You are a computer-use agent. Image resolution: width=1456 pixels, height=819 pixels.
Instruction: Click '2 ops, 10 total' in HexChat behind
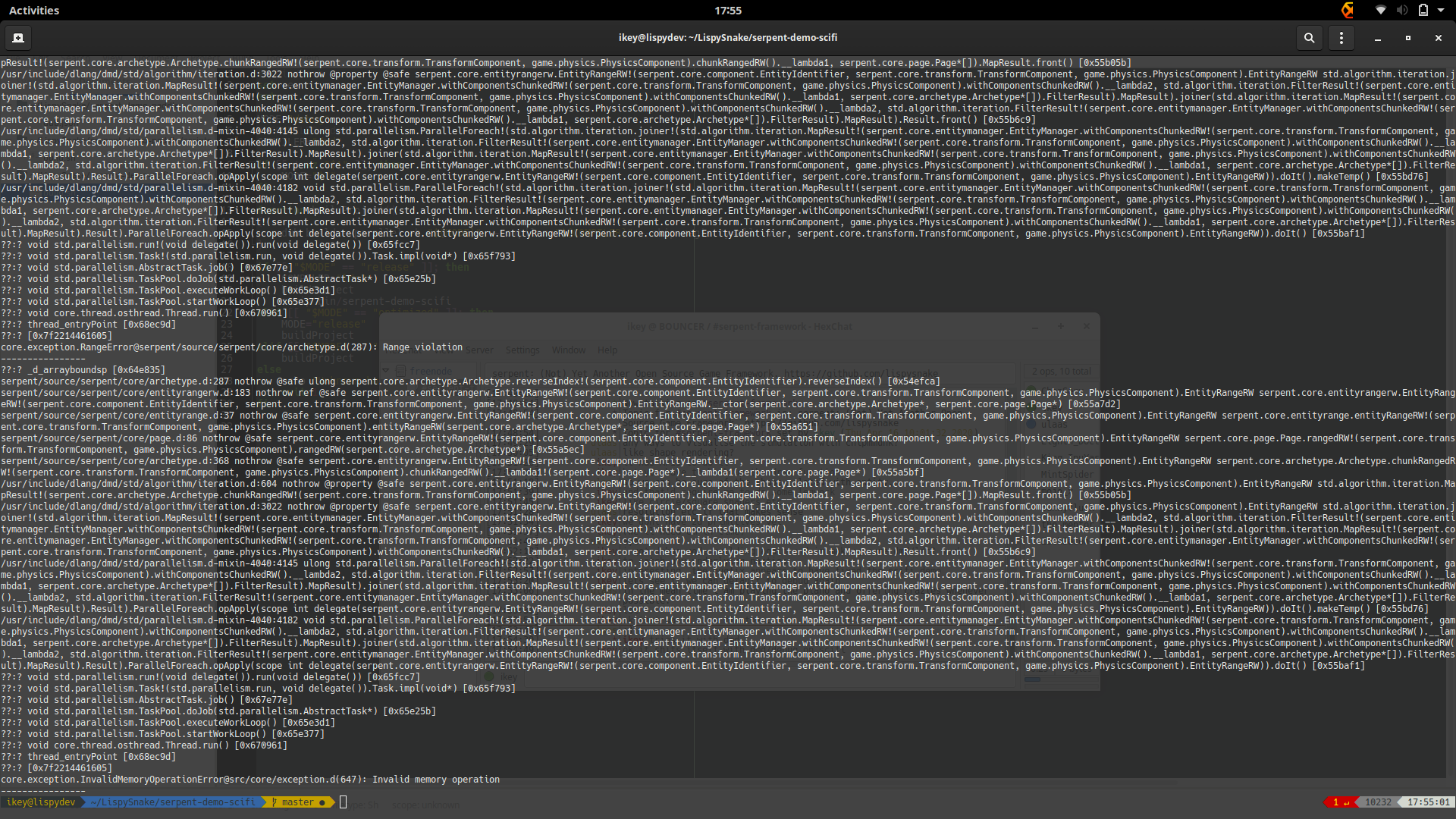click(1061, 372)
